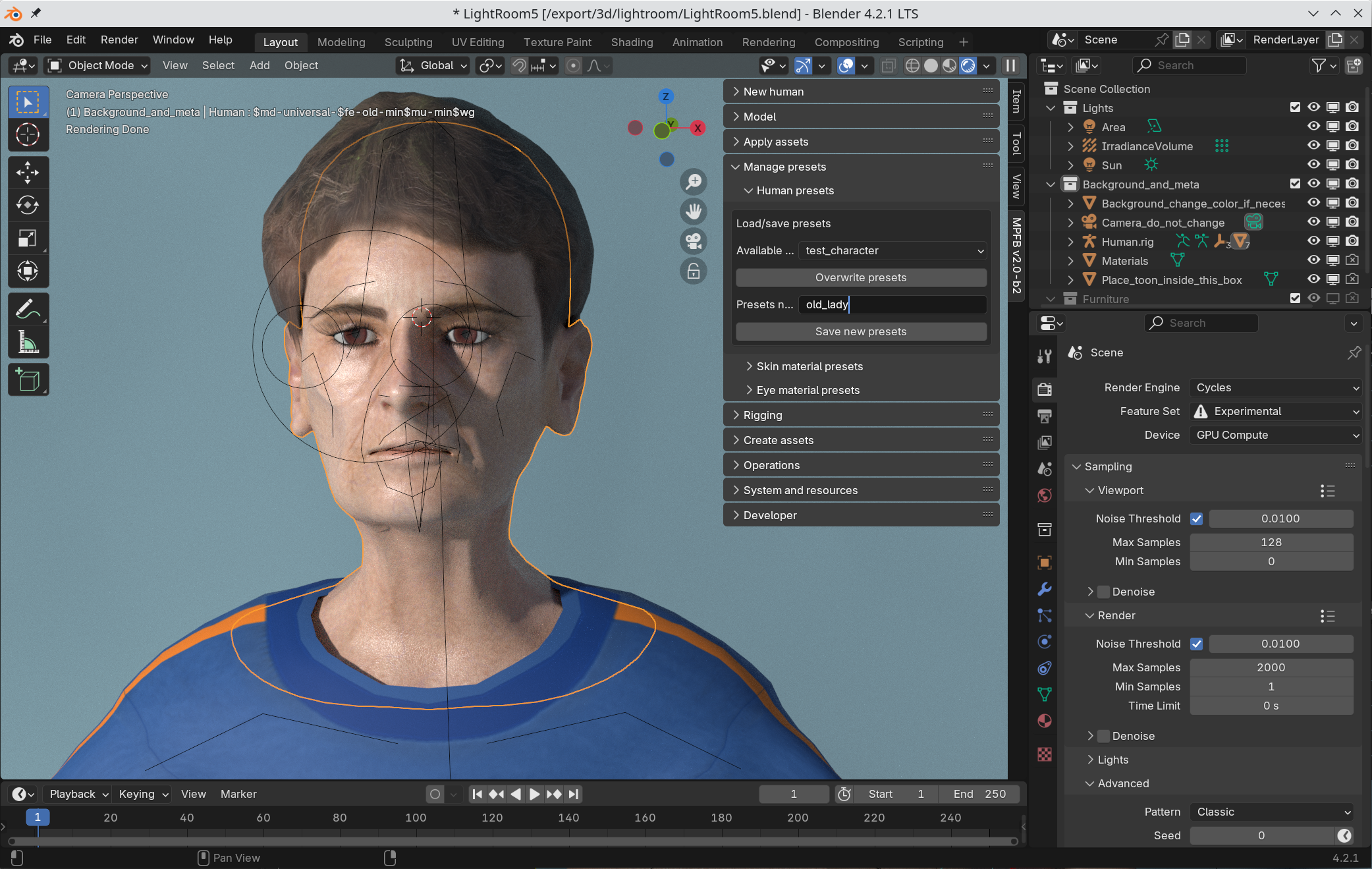Activate the 3D Cursor tool
The height and width of the screenshot is (869, 1372).
coord(28,135)
